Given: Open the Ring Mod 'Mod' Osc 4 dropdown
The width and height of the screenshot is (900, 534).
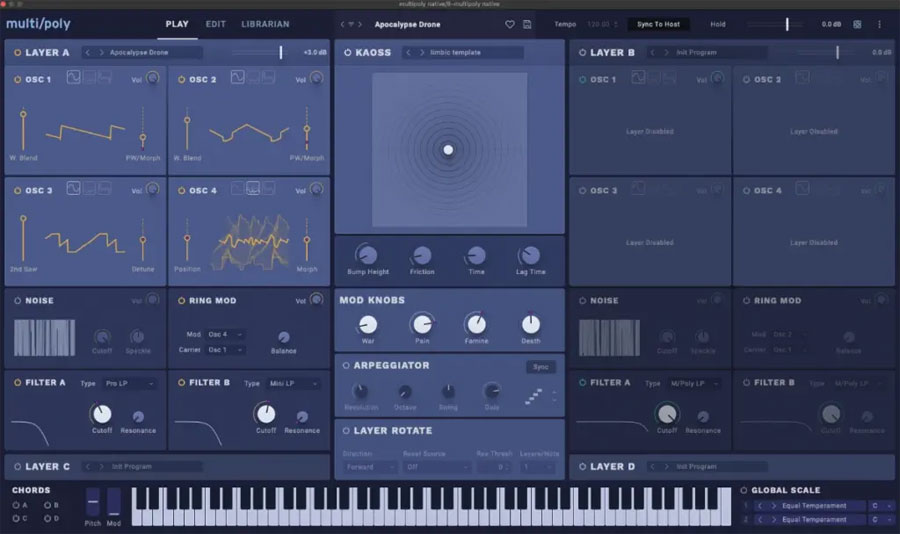Looking at the screenshot, I should [225, 334].
